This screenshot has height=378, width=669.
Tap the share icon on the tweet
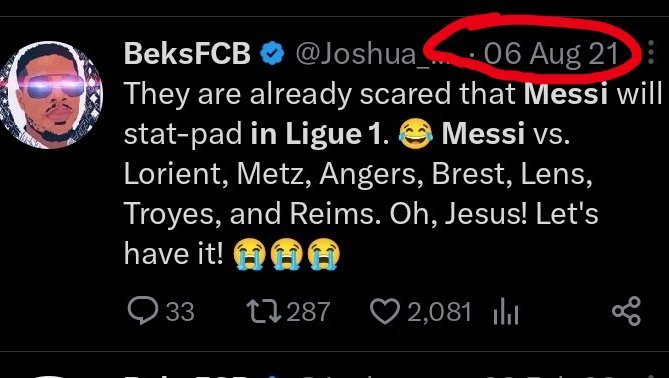[626, 311]
